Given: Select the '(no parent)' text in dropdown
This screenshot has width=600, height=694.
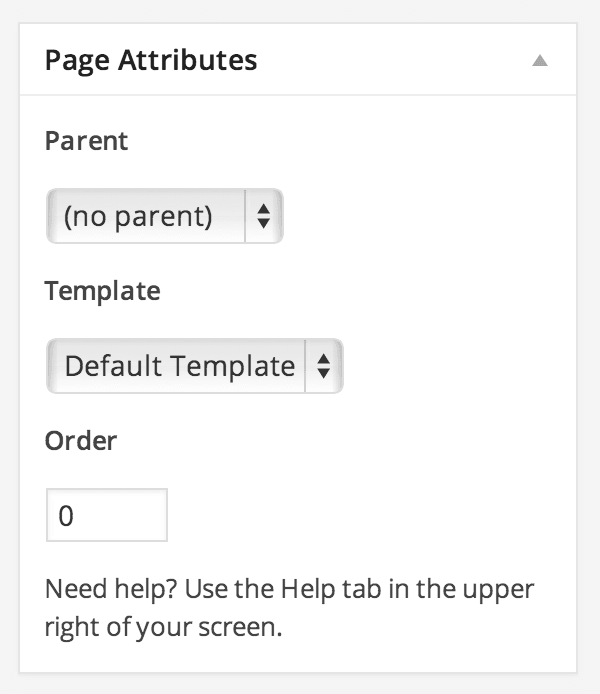Looking at the screenshot, I should [x=138, y=216].
